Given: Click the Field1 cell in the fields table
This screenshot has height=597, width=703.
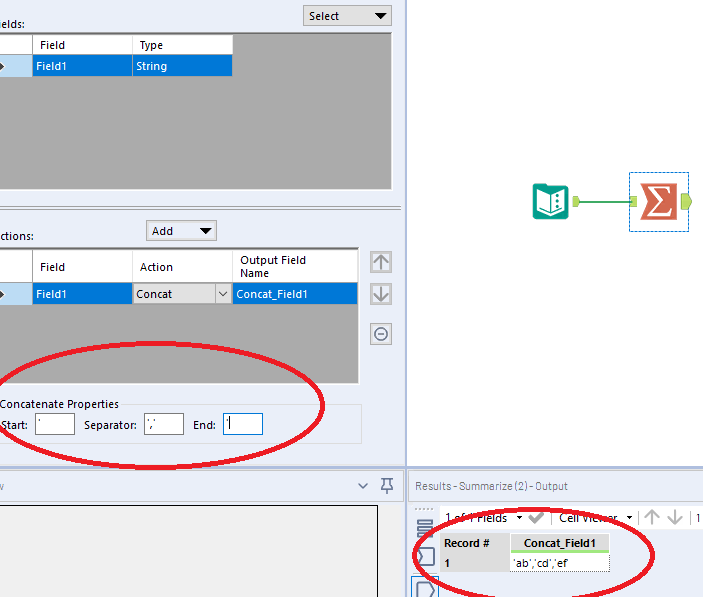Looking at the screenshot, I should [82, 66].
